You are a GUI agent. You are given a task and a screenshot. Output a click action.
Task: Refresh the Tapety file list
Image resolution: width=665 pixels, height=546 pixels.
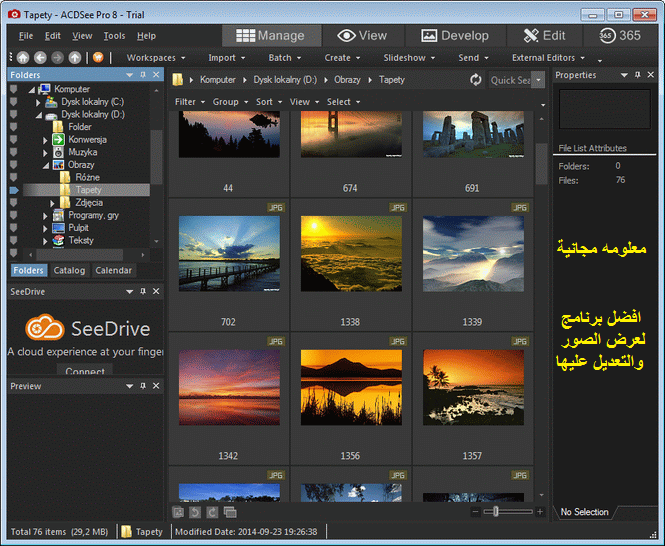(475, 80)
